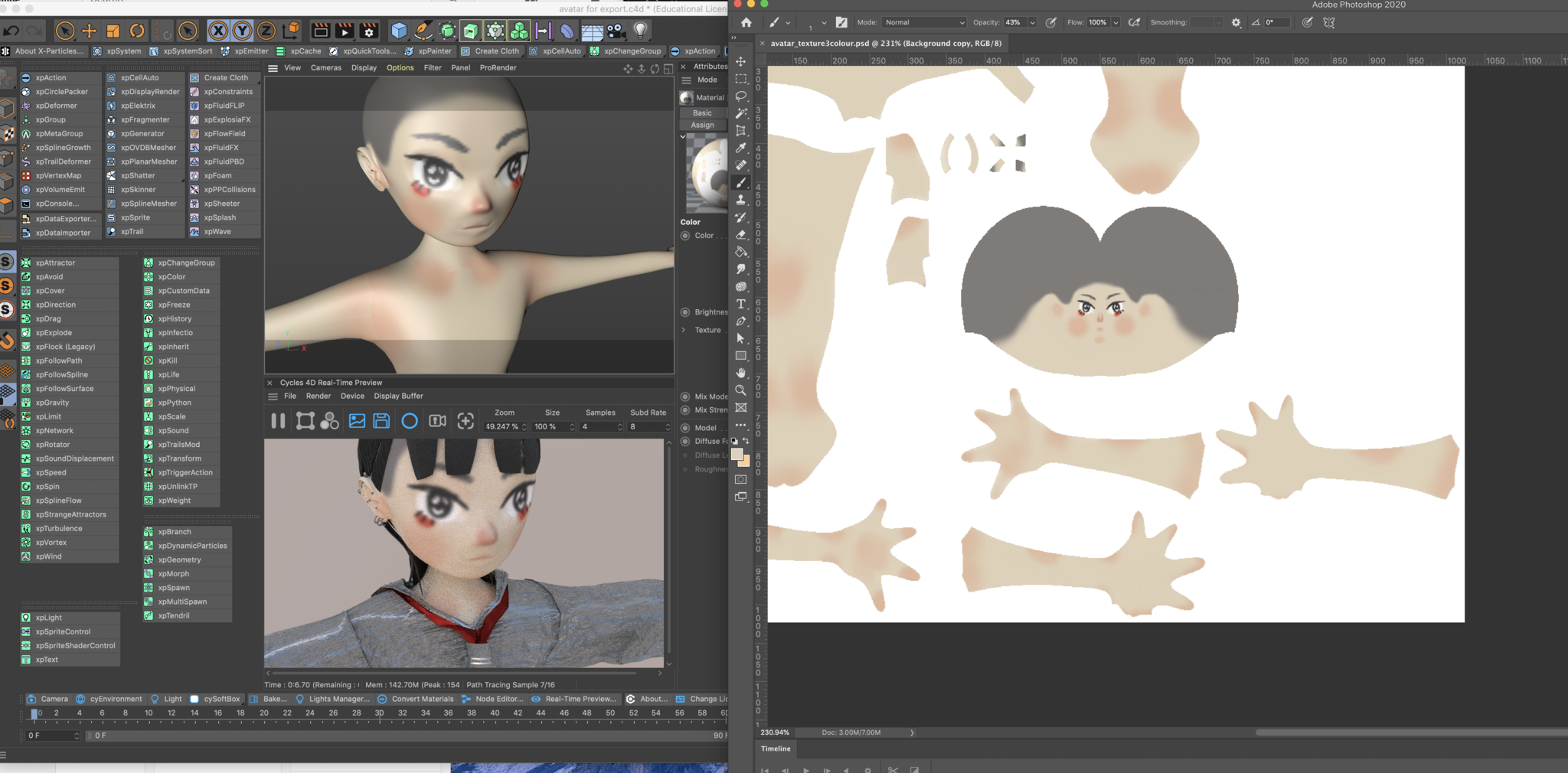
Task: Open the Spline Pen tool
Action: tap(423, 31)
